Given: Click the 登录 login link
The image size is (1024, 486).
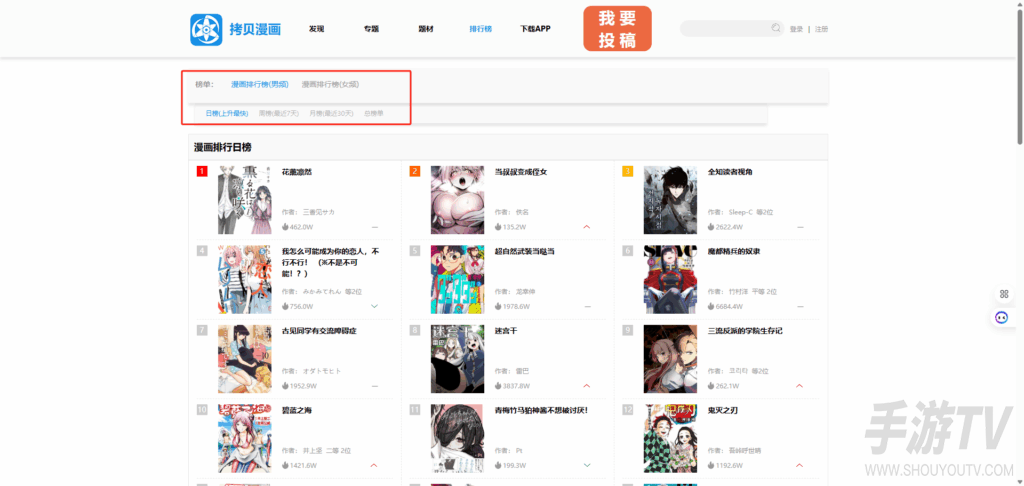Looking at the screenshot, I should click(796, 29).
